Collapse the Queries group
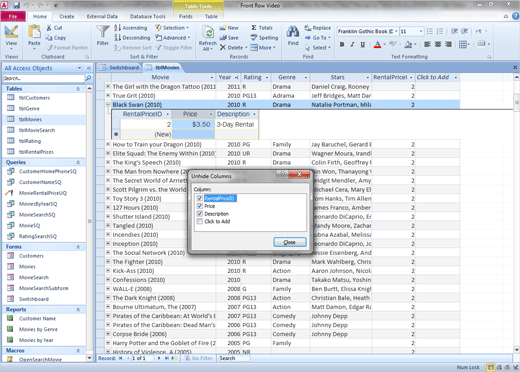Screen dimensions: 520x372 click(78, 162)
